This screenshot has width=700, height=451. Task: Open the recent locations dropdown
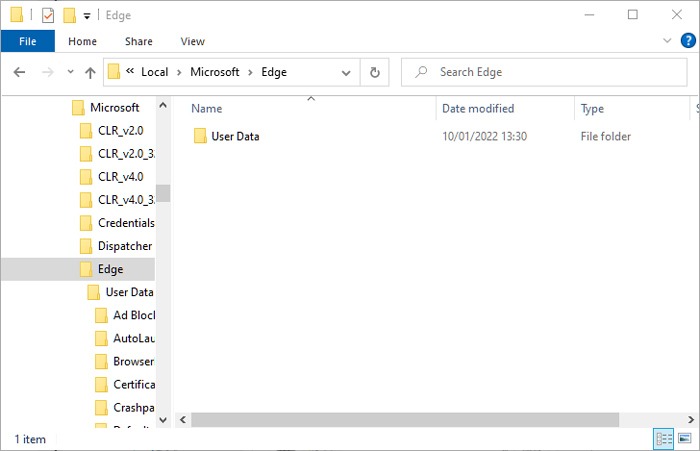coord(70,71)
